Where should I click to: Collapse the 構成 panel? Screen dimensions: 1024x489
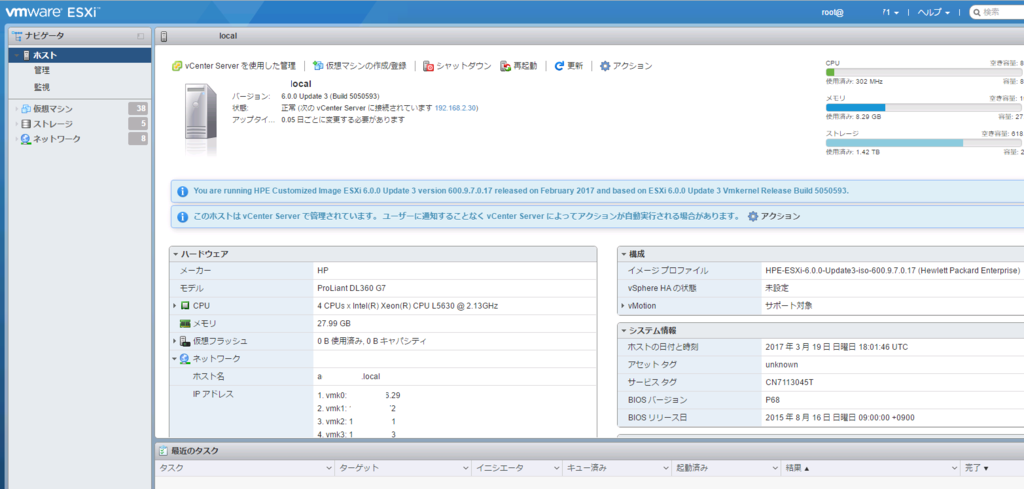point(624,254)
